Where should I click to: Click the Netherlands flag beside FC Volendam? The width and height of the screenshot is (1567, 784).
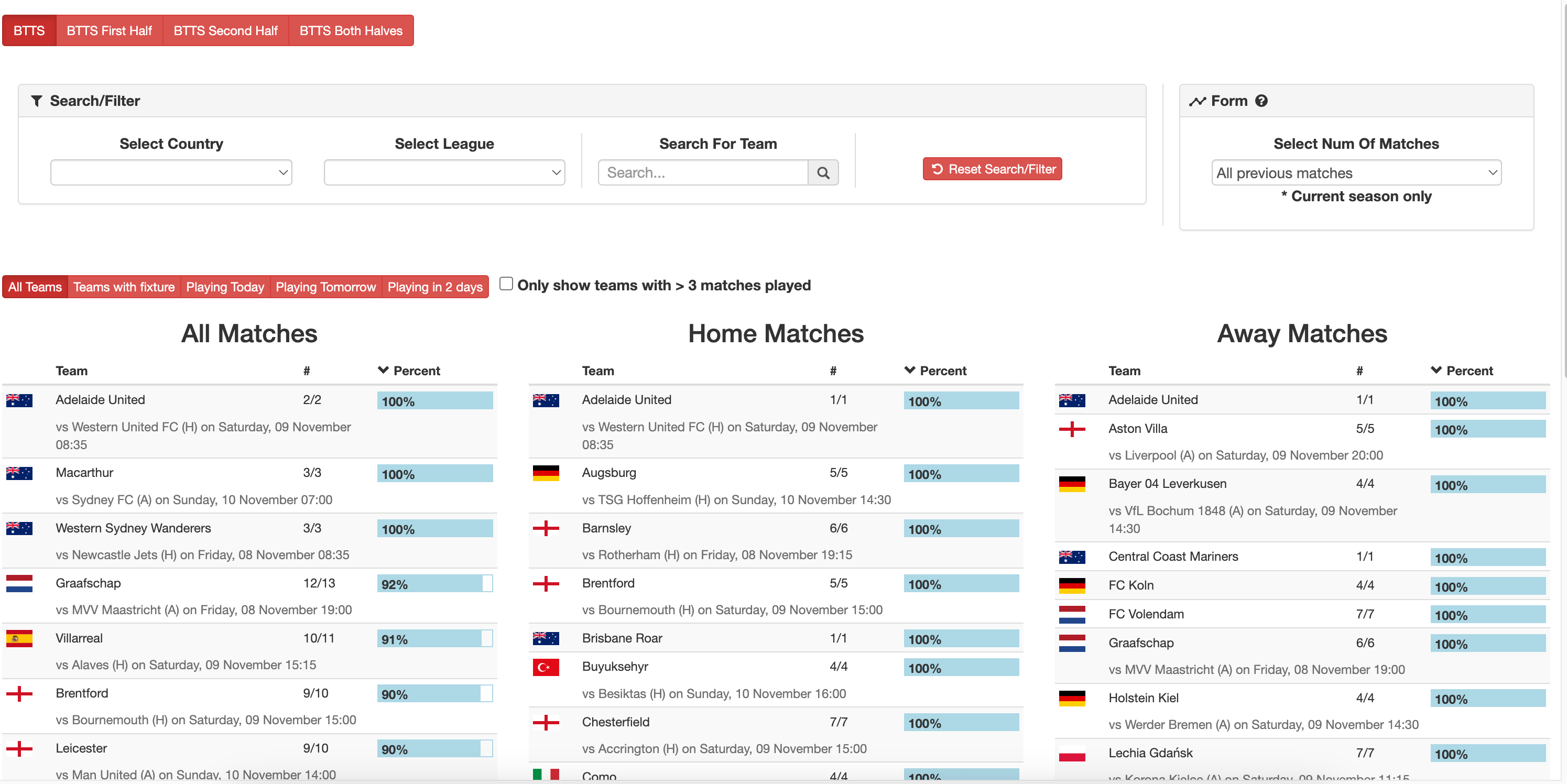(x=1072, y=614)
